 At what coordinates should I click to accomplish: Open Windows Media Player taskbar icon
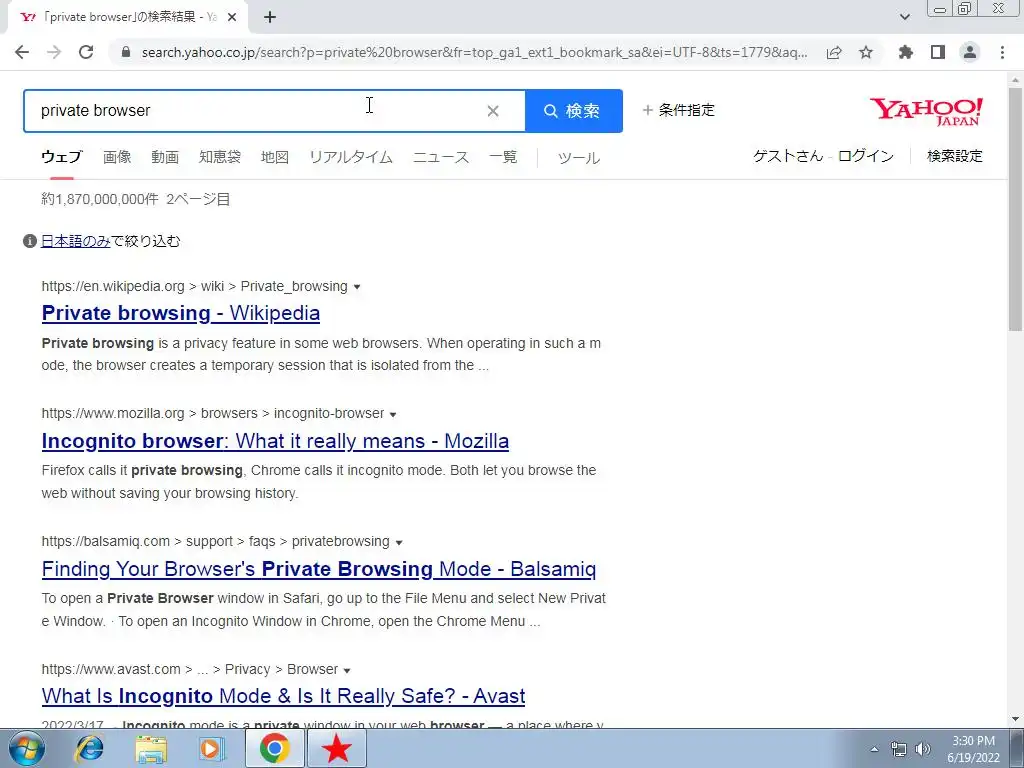212,748
